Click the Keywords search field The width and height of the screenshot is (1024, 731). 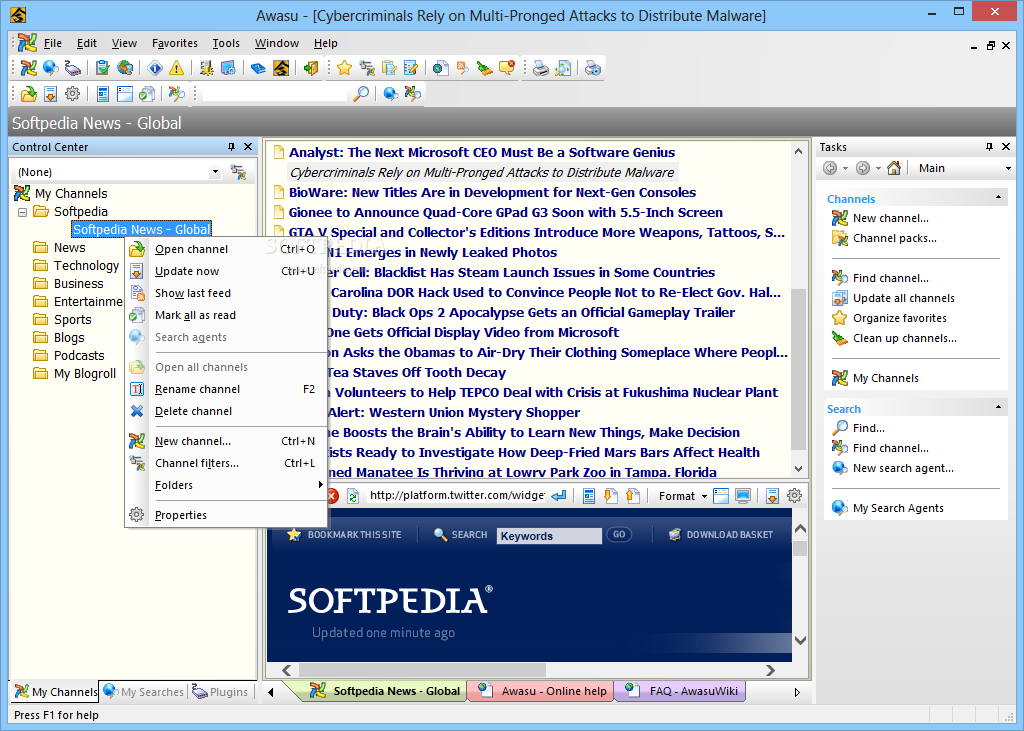click(x=549, y=536)
